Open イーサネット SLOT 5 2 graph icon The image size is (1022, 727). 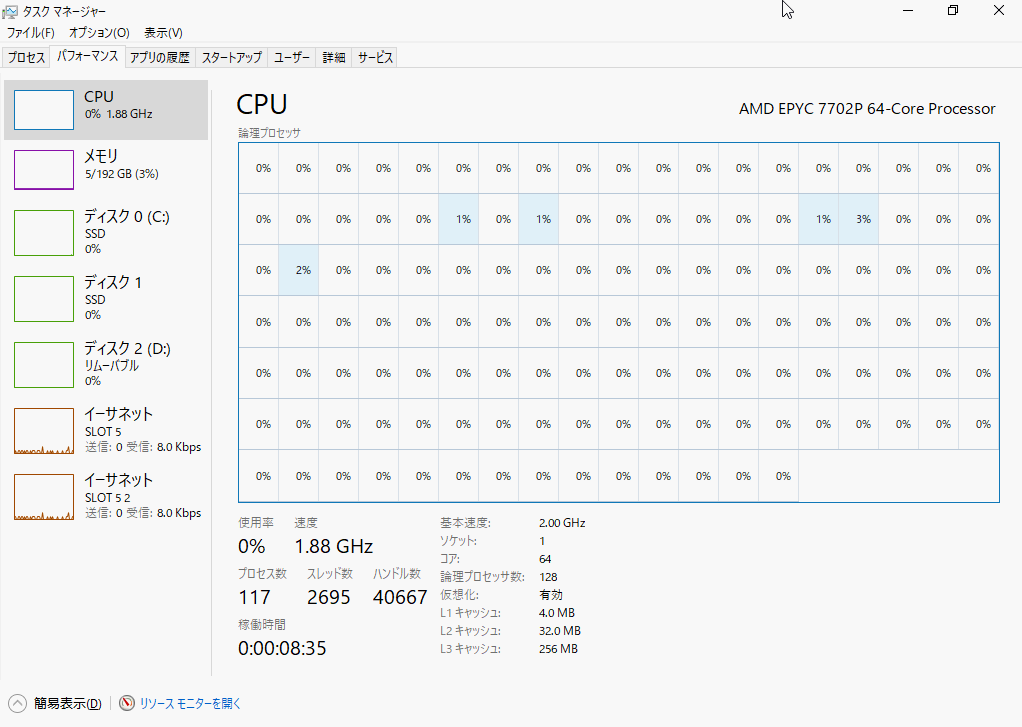[x=43, y=496]
